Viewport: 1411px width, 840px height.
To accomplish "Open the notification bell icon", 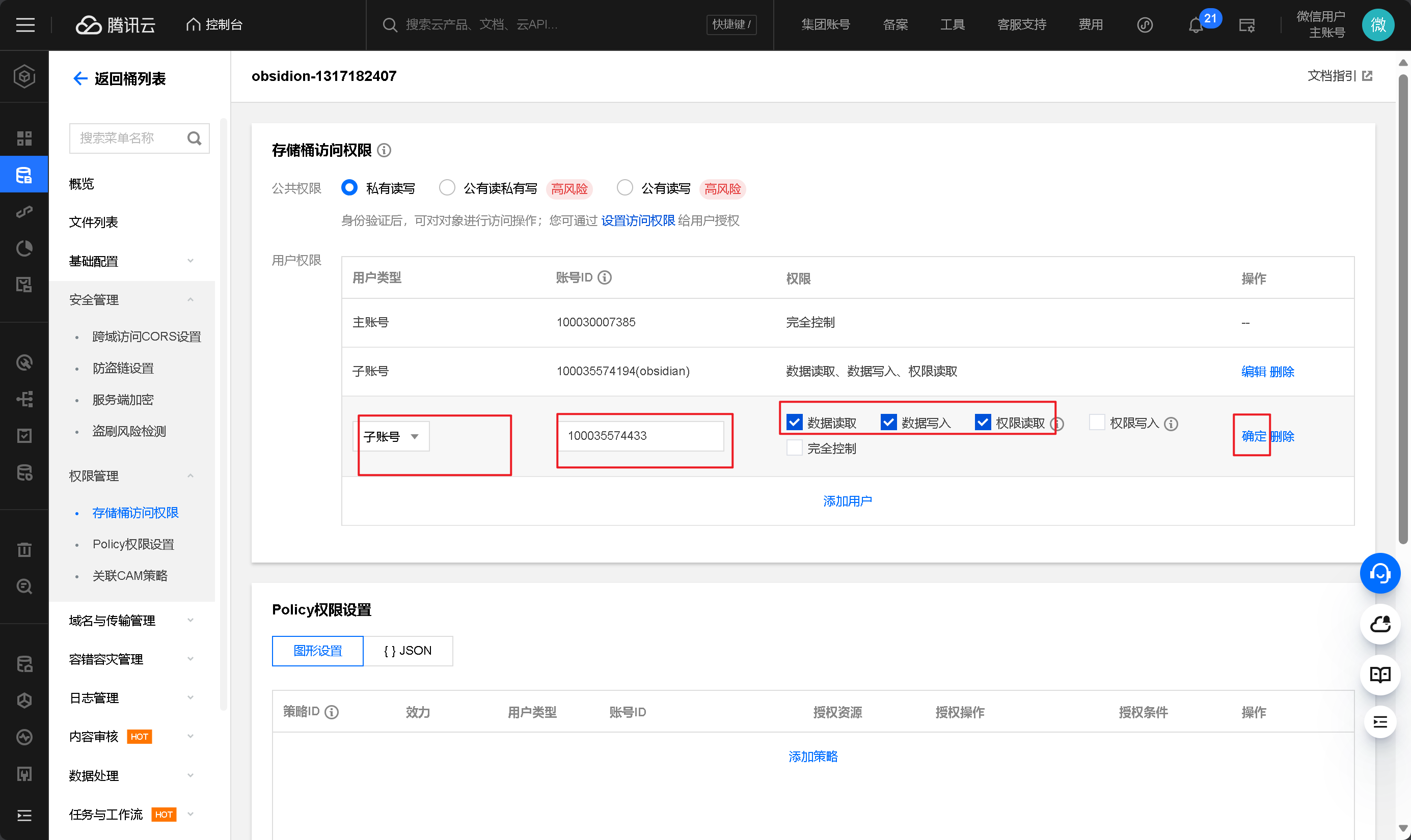I will (1195, 25).
